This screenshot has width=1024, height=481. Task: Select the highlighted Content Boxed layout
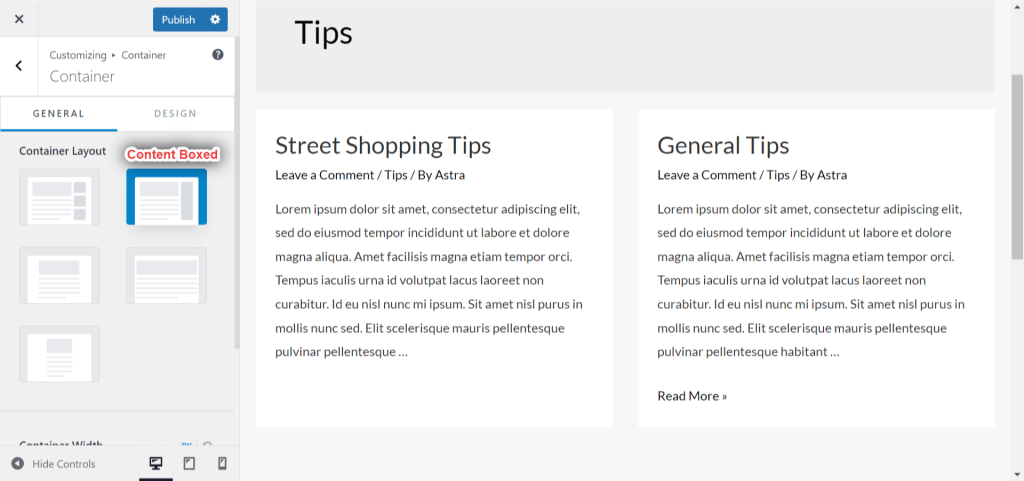click(166, 197)
